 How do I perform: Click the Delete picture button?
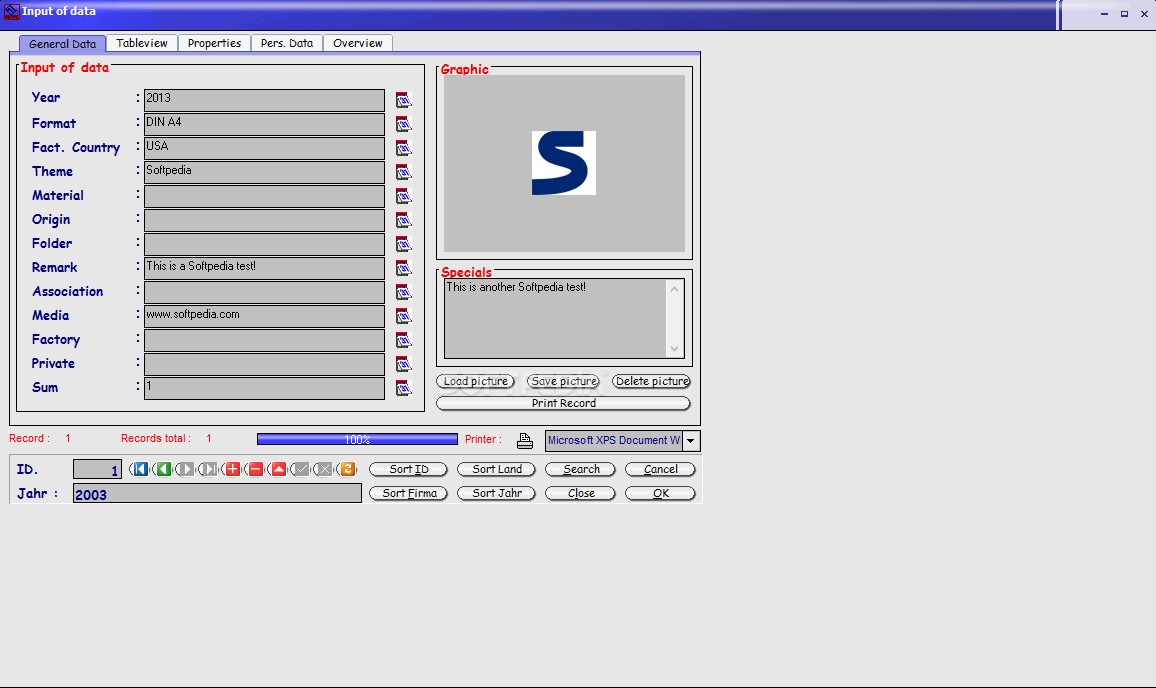tap(652, 381)
